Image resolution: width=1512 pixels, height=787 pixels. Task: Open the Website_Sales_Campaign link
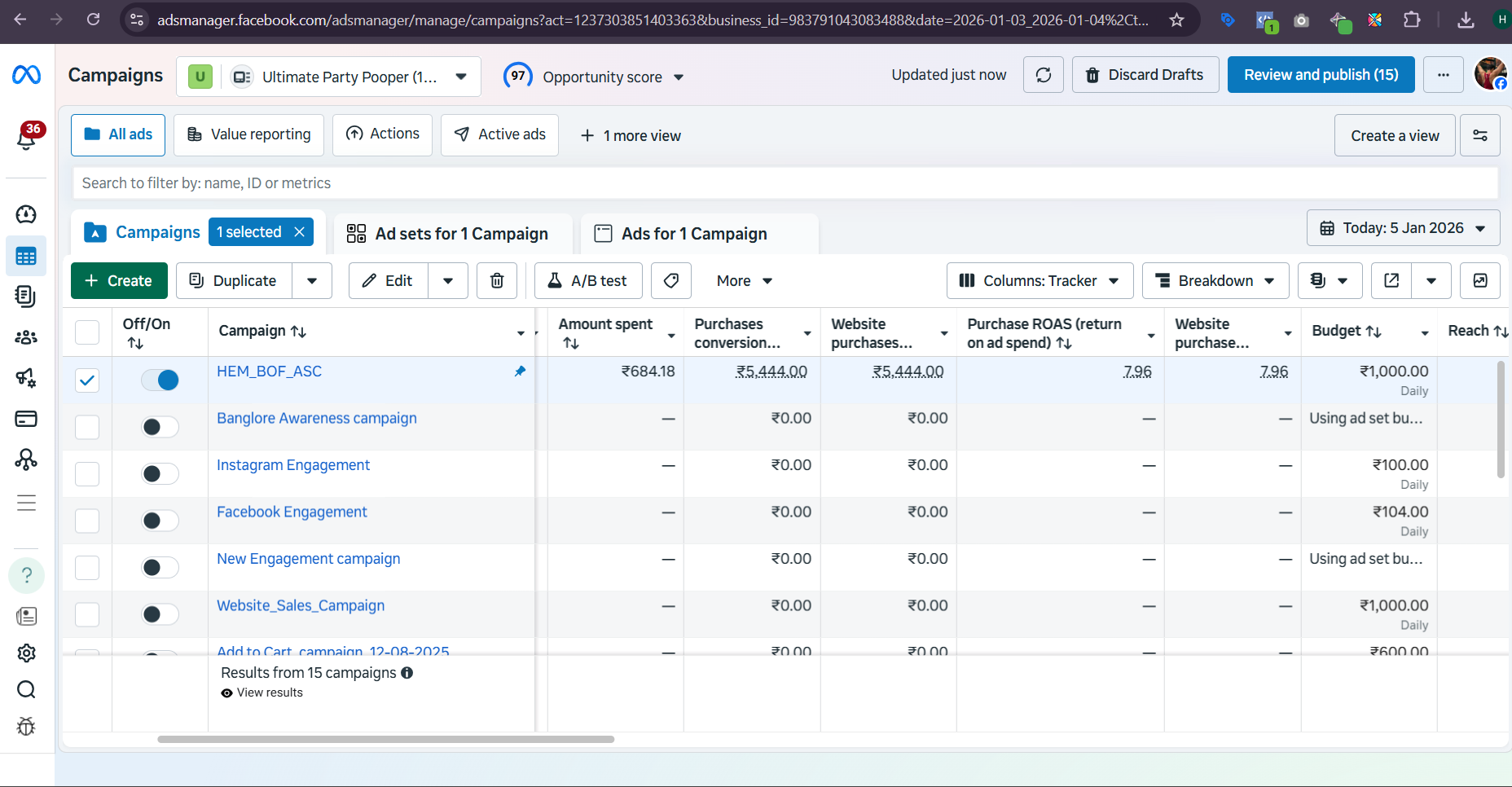(301, 605)
